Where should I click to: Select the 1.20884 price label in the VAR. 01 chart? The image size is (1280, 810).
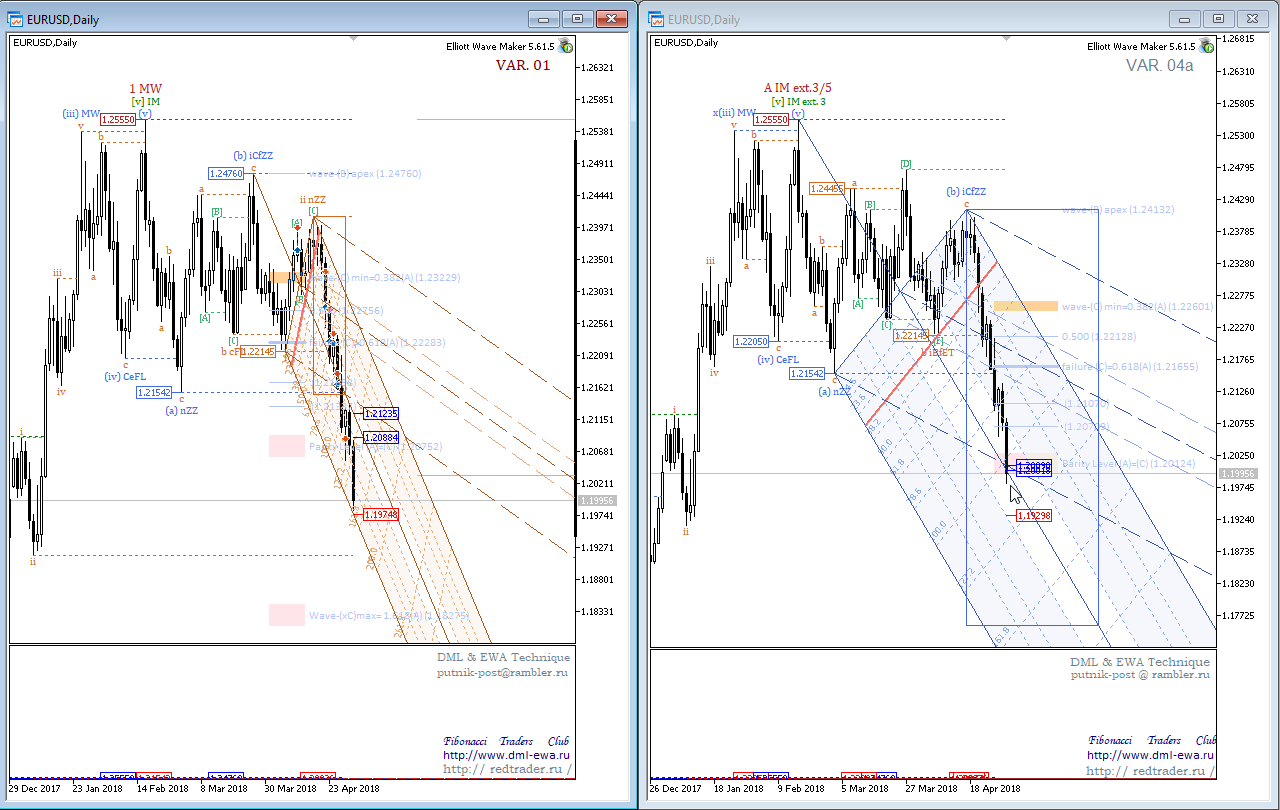tap(381, 437)
